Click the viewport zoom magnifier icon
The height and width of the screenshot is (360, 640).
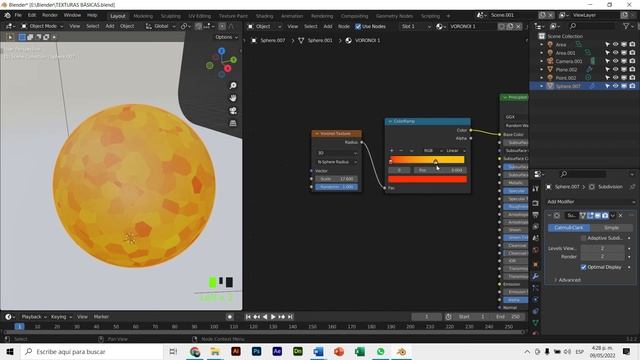[x=233, y=86]
